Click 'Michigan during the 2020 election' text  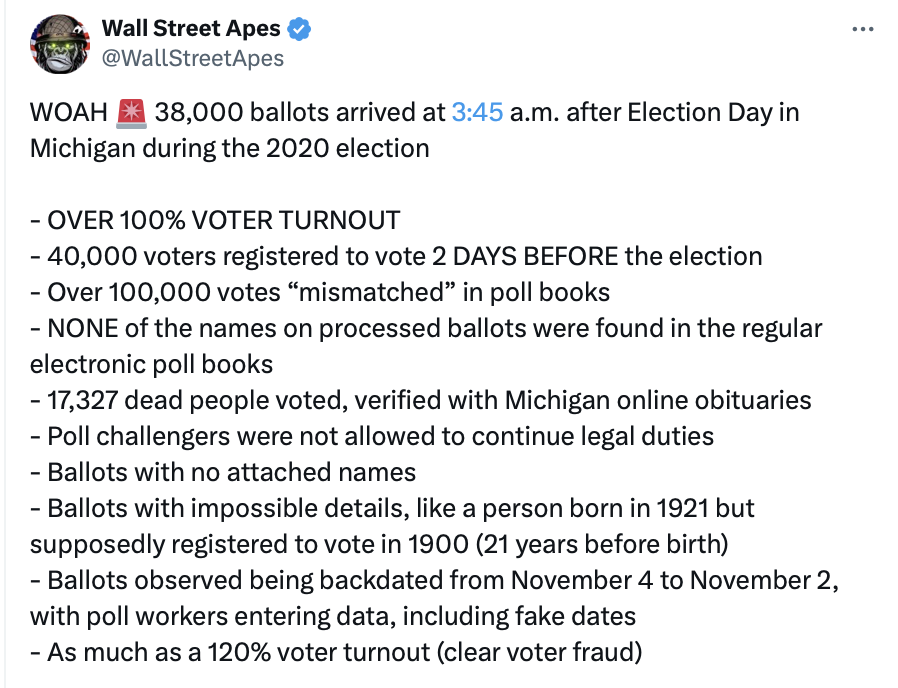(x=229, y=148)
